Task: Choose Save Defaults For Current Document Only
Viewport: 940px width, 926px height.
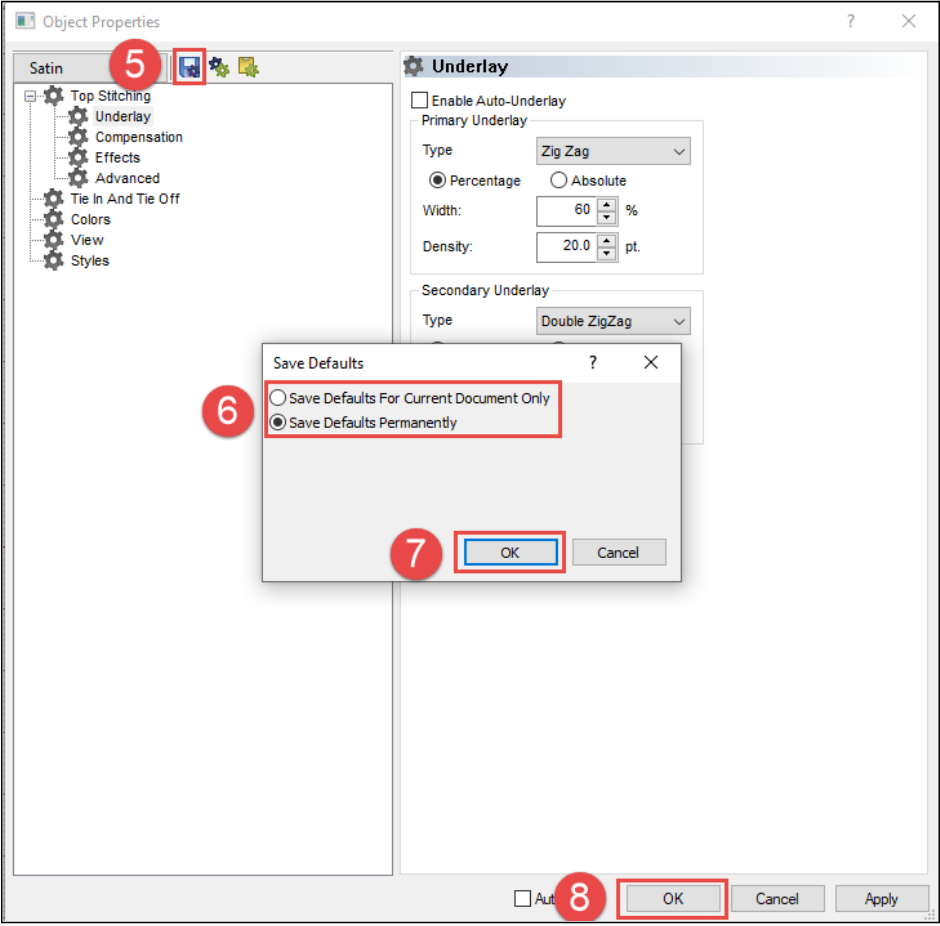Action: (277, 397)
